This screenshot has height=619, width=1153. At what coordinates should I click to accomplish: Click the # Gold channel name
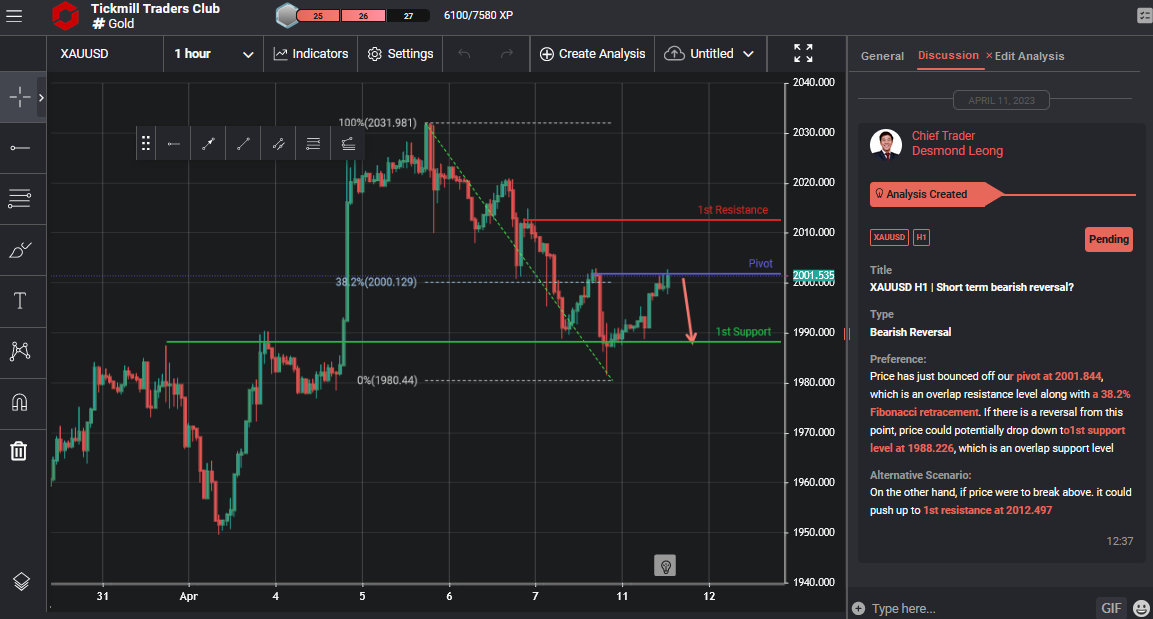(x=113, y=24)
